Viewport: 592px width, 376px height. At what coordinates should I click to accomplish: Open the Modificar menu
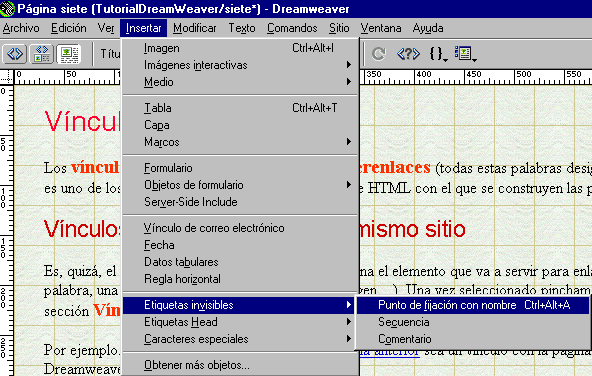point(195,28)
